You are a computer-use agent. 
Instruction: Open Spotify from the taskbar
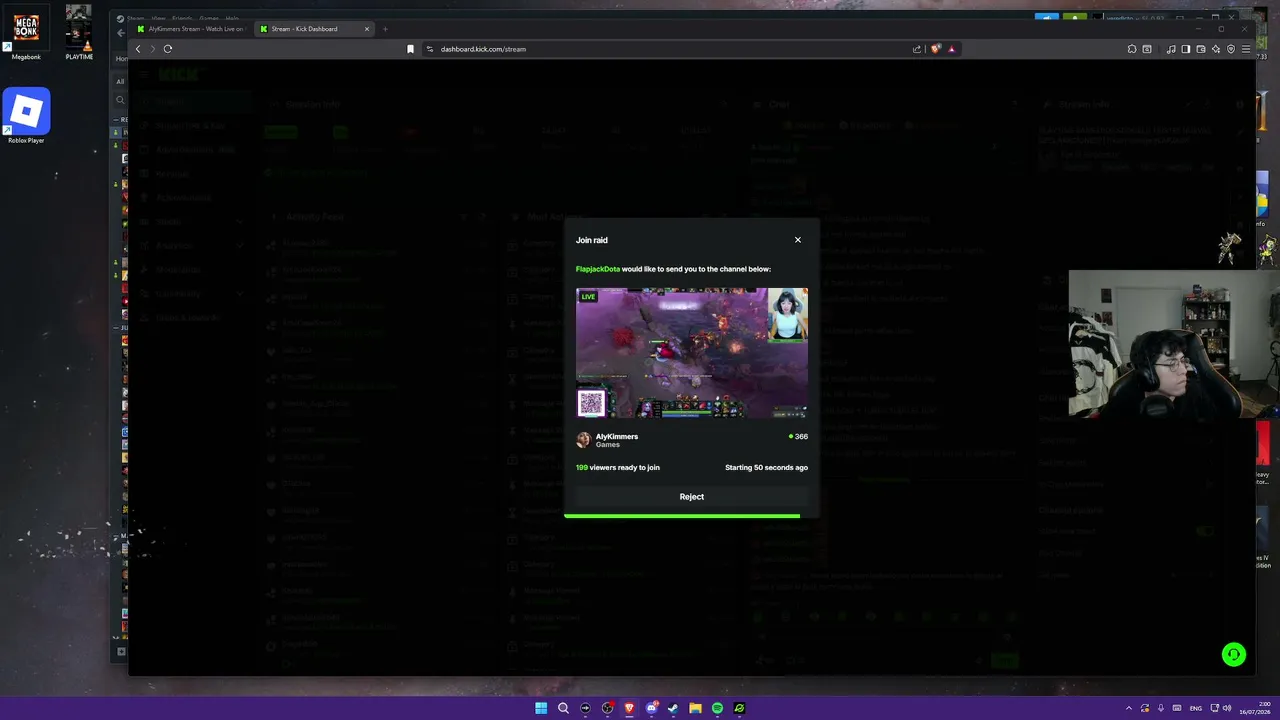click(x=717, y=708)
